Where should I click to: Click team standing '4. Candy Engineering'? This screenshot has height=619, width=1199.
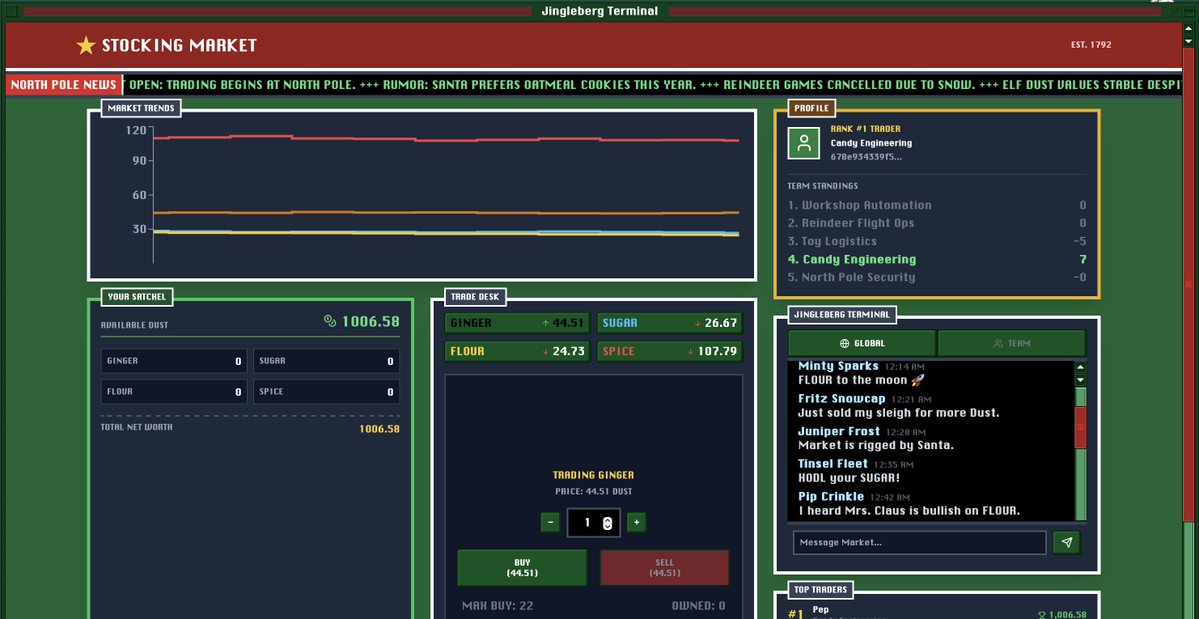coord(937,260)
